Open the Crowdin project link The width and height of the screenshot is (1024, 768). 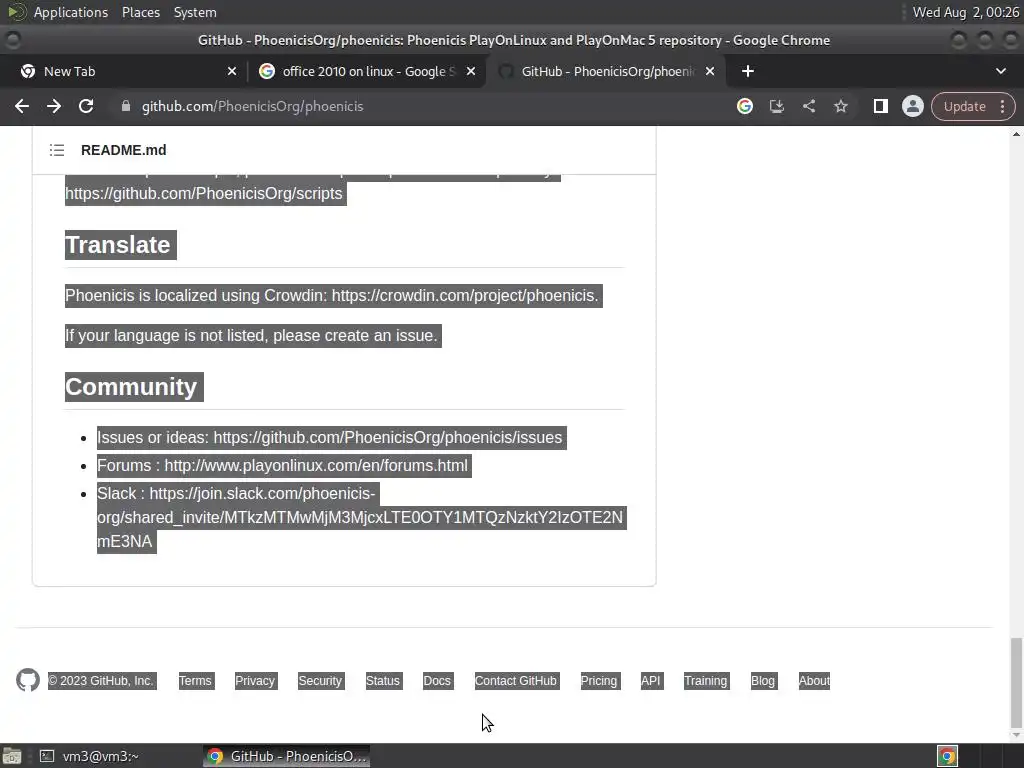463,296
